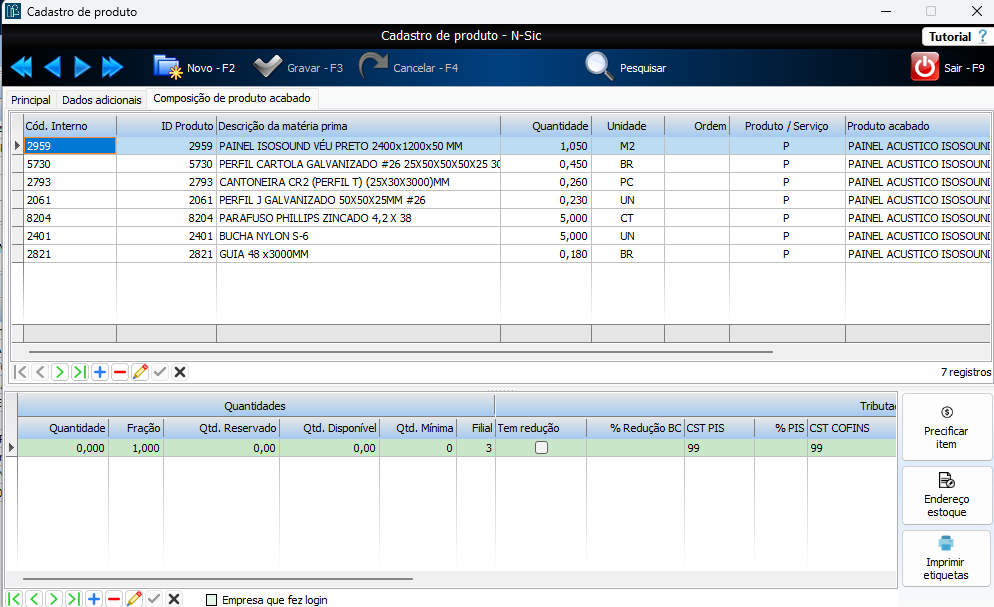Edit stock row with bottom pencil icon
The width and height of the screenshot is (994, 607).
coord(134,599)
